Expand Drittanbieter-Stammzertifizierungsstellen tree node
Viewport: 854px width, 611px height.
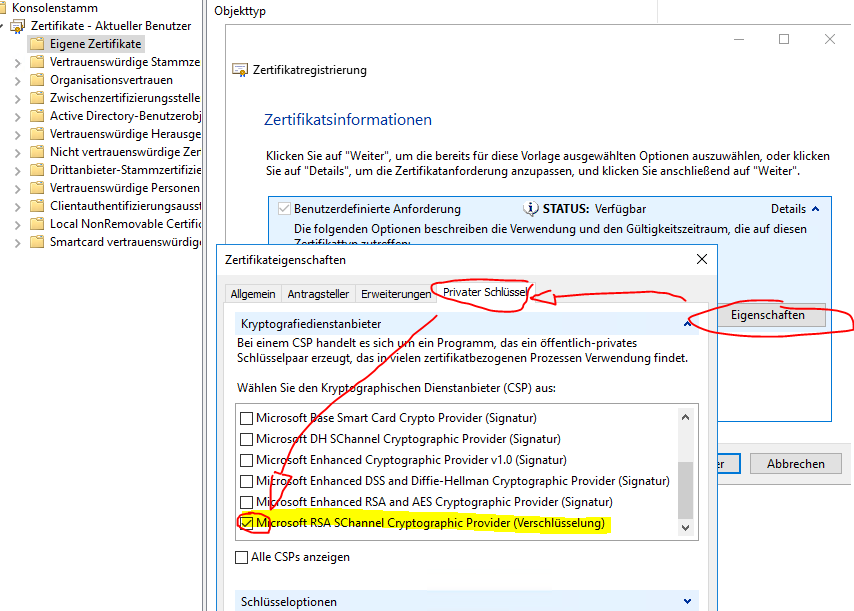17,170
